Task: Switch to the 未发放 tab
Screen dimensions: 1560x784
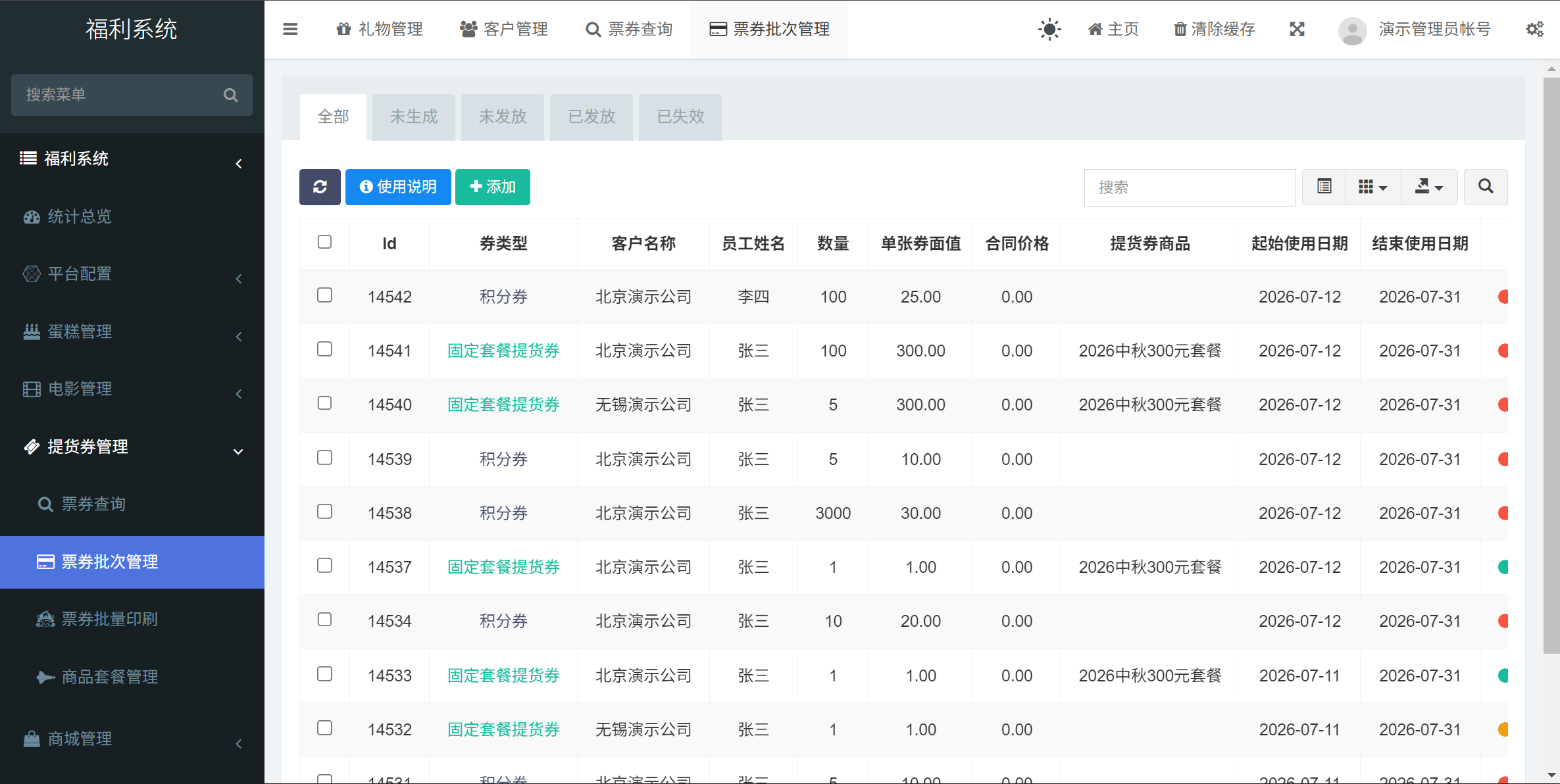Action: (x=503, y=117)
